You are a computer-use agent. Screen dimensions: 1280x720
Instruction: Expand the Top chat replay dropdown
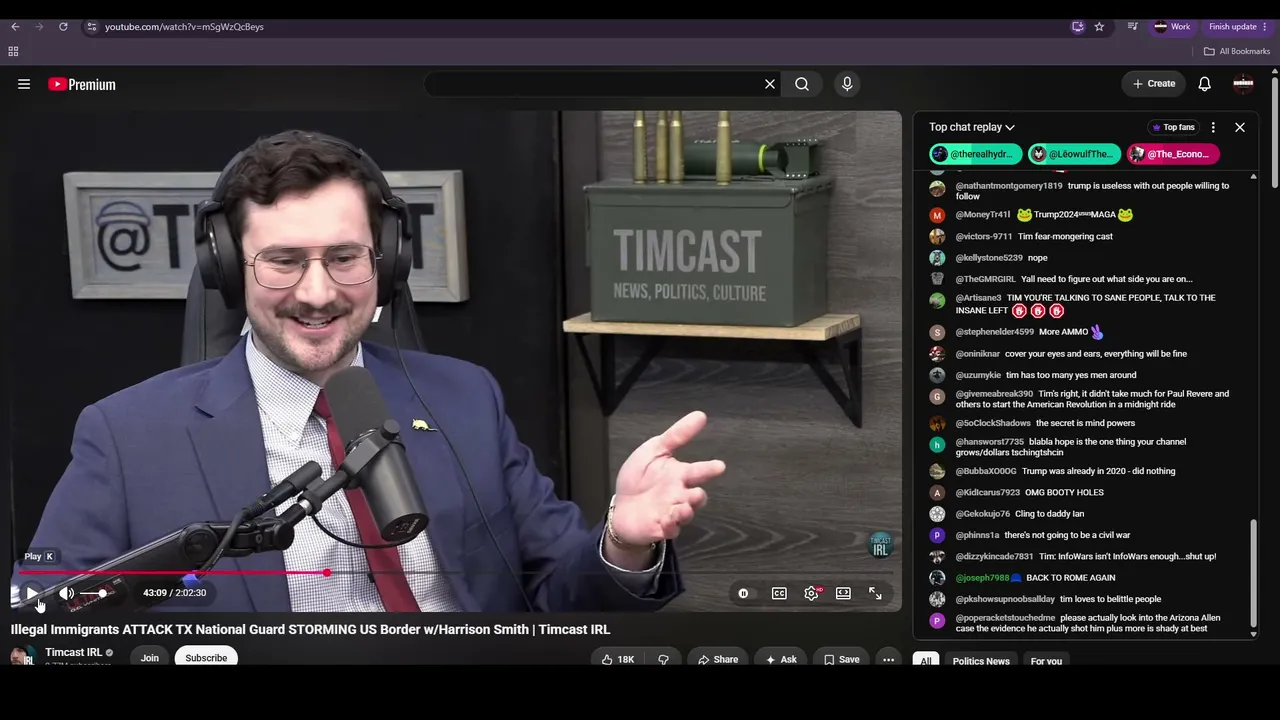[x=971, y=127]
